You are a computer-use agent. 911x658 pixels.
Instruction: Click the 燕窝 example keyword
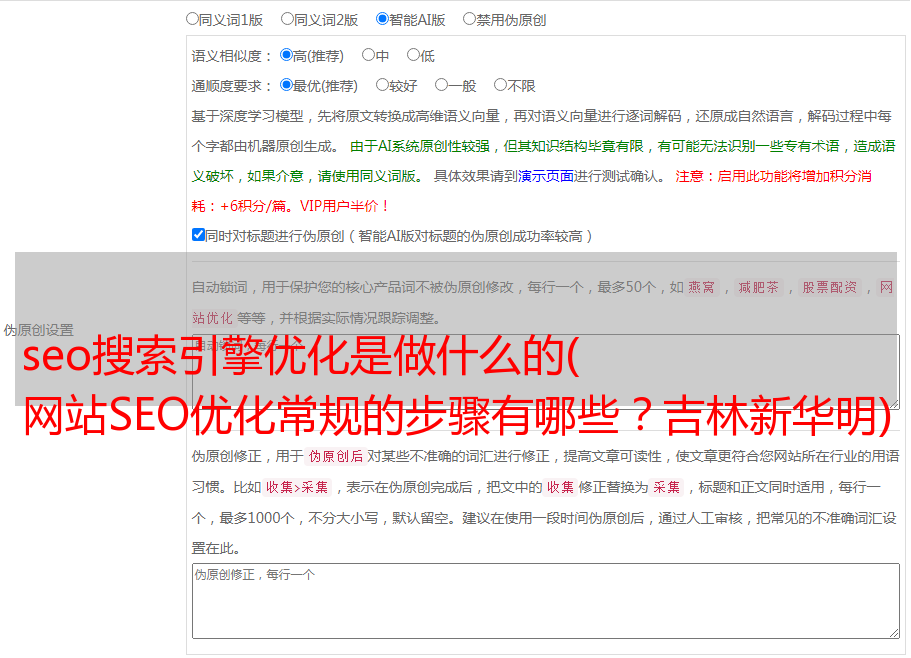702,287
